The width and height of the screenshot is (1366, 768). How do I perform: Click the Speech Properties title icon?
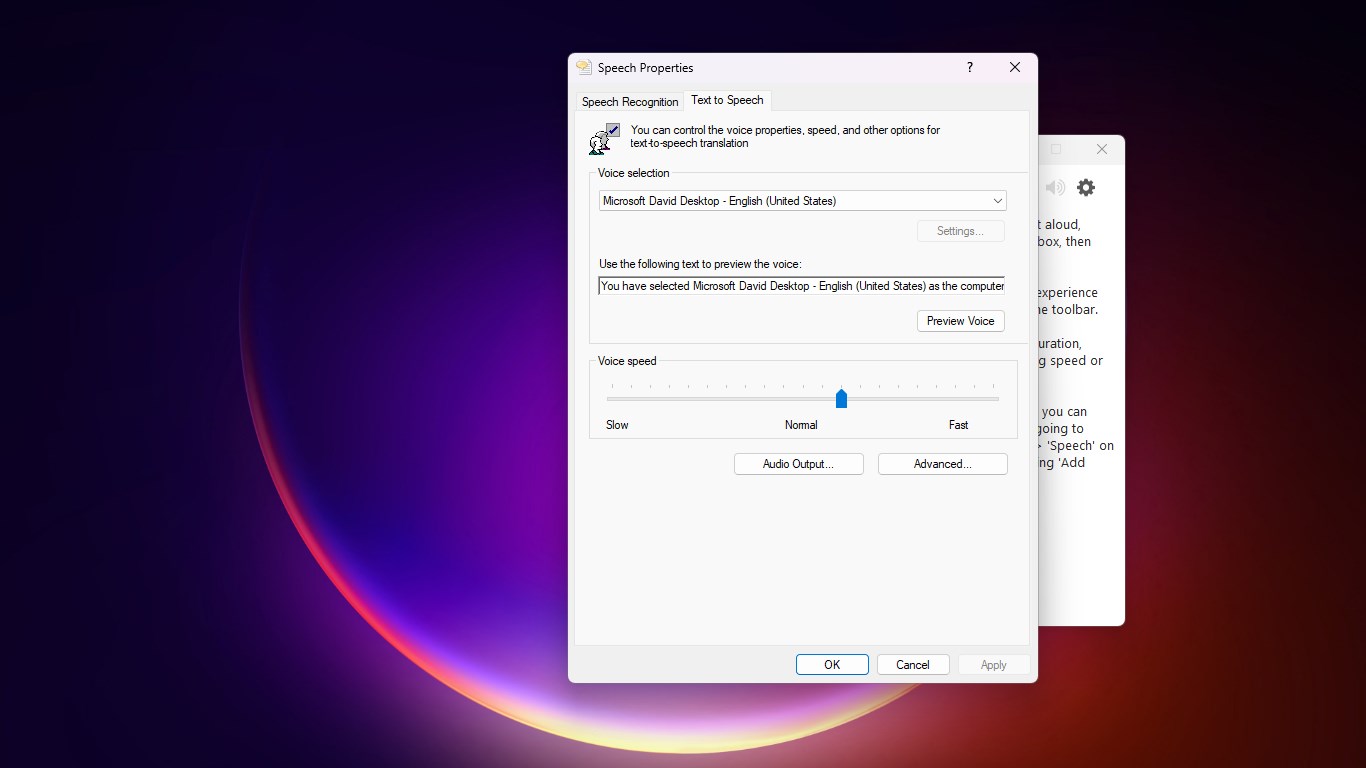(584, 68)
